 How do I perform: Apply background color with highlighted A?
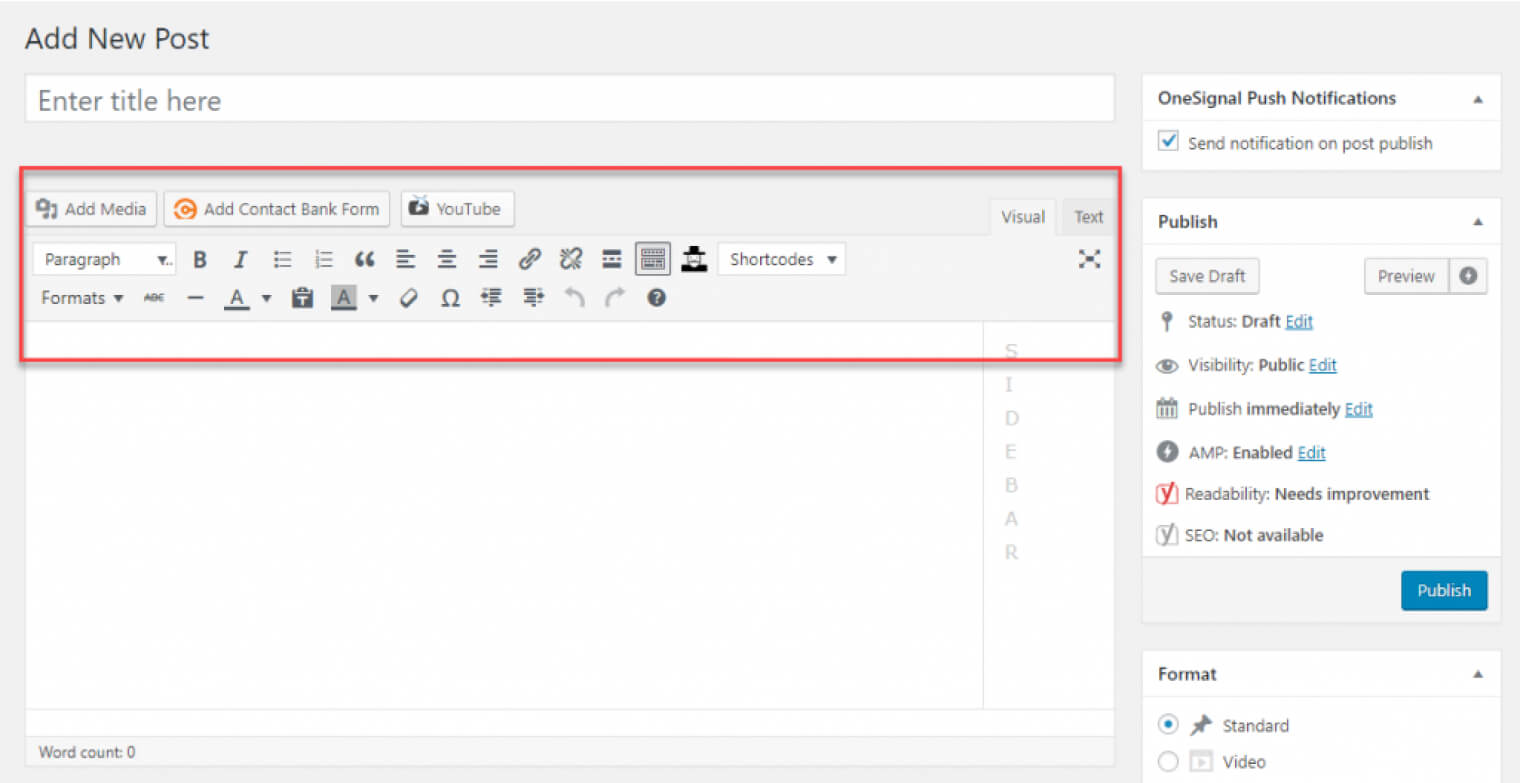point(343,298)
